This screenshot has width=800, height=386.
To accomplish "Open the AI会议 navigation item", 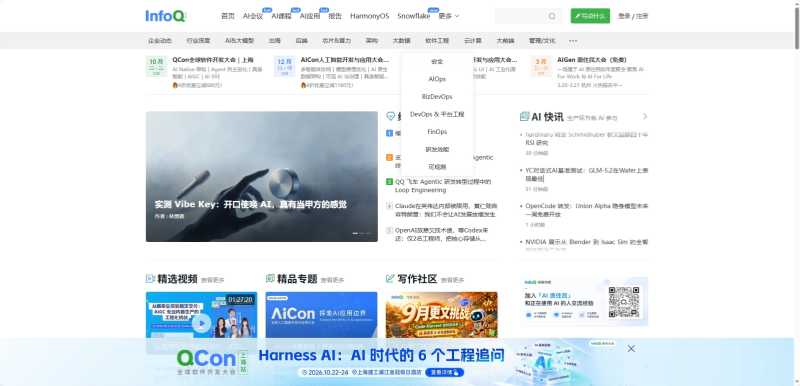I will coord(253,16).
